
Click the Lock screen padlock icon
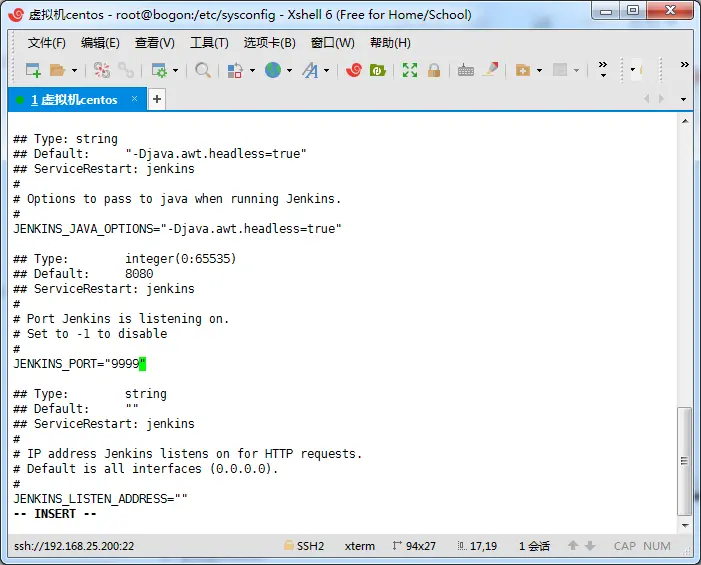coord(434,70)
